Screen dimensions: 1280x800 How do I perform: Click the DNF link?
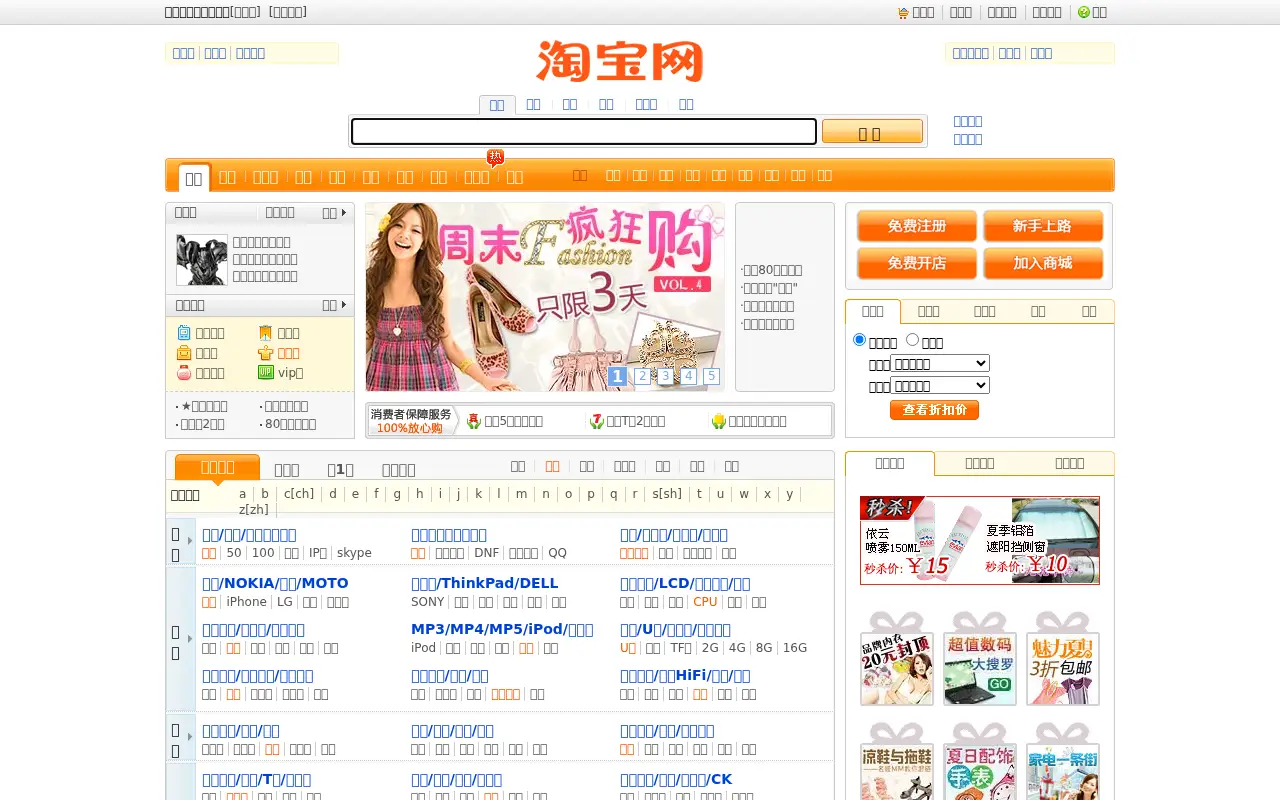(486, 553)
